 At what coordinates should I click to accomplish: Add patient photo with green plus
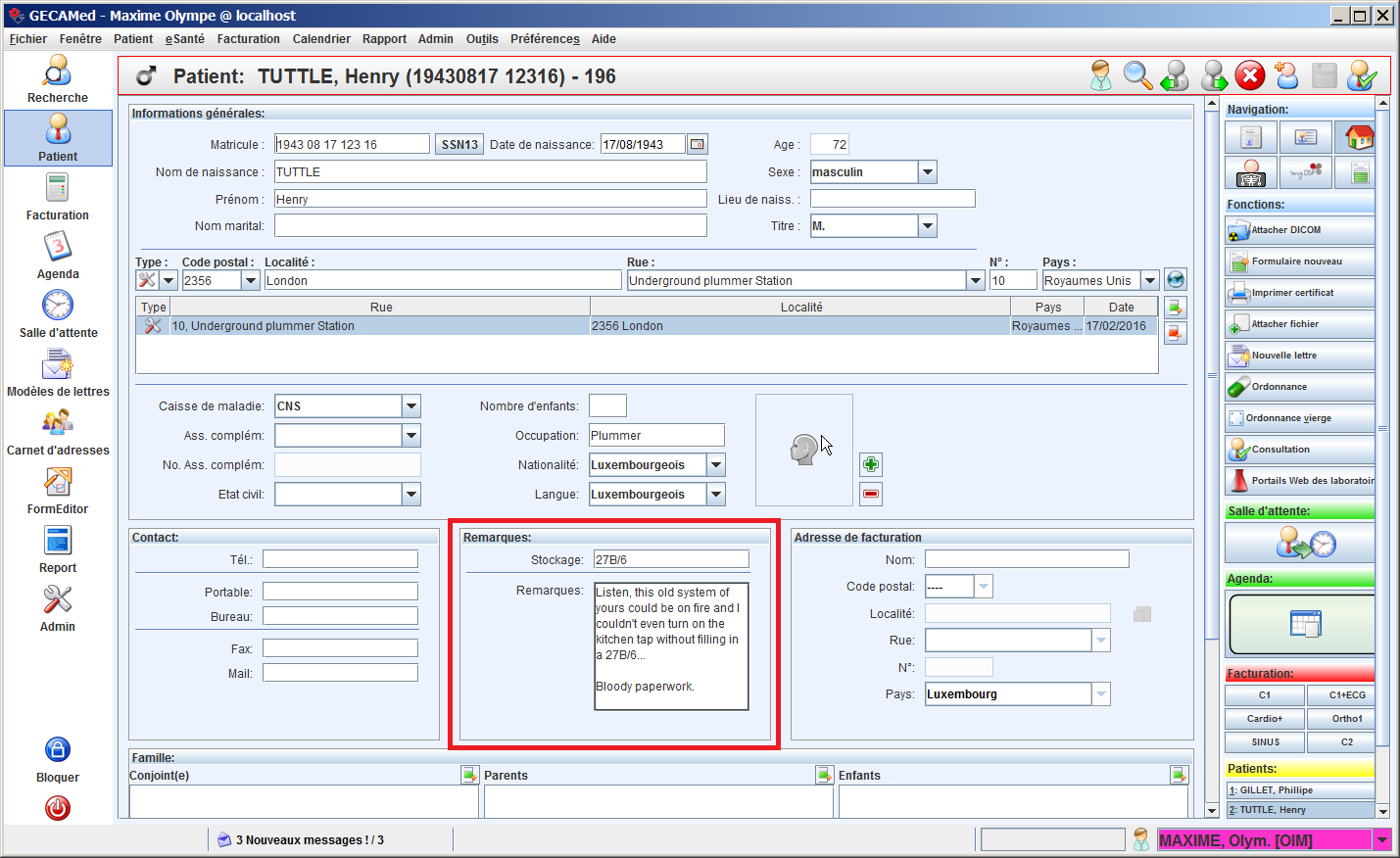(x=870, y=464)
